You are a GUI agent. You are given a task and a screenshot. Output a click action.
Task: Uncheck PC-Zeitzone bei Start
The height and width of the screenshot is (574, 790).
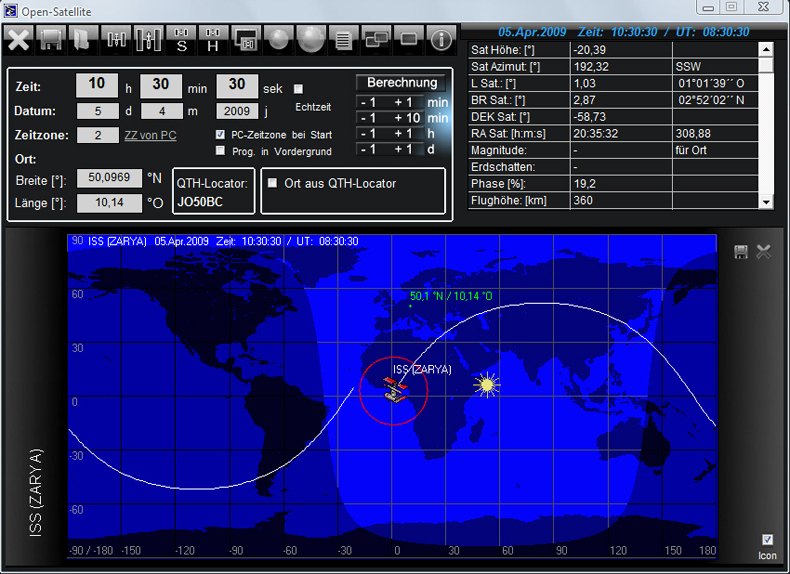tap(221, 134)
